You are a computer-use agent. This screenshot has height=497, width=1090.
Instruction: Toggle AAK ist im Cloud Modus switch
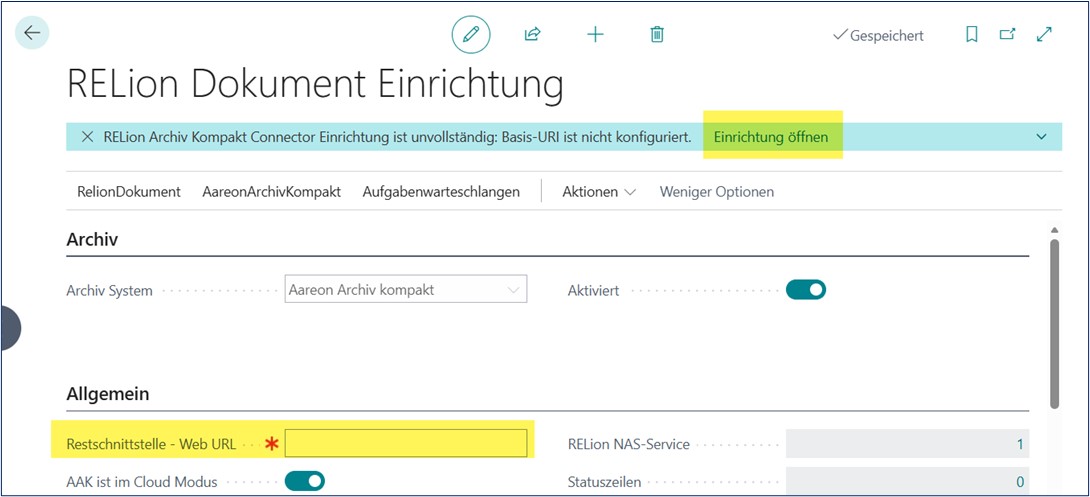tap(305, 480)
